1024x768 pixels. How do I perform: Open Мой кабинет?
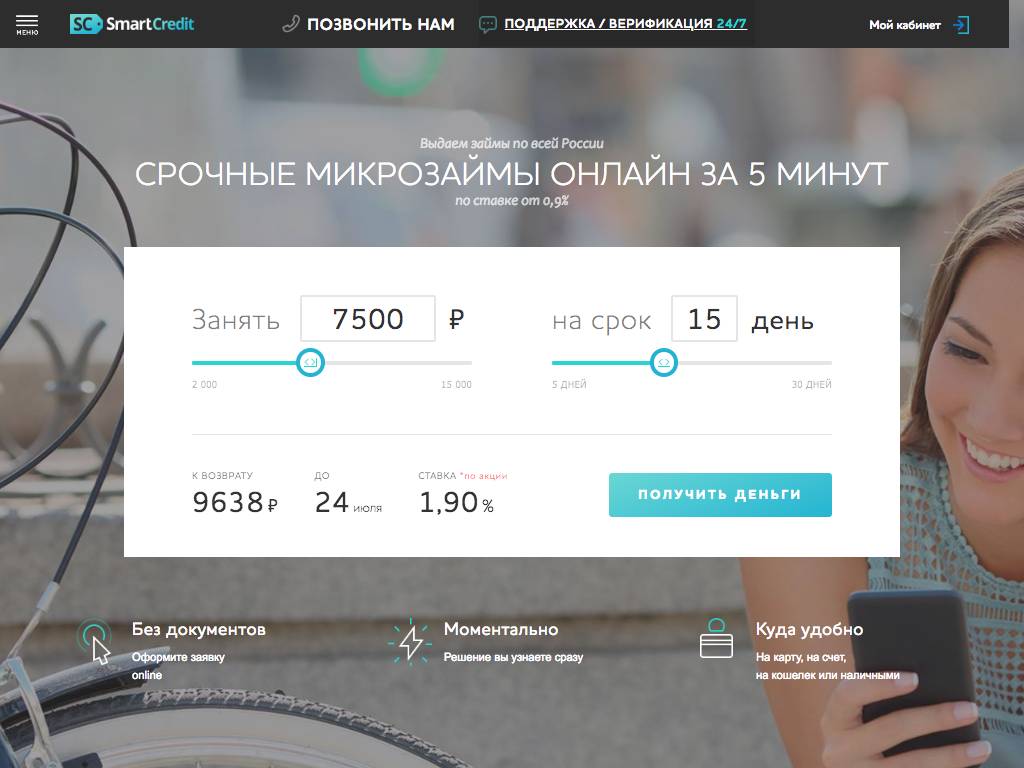pyautogui.click(x=904, y=25)
